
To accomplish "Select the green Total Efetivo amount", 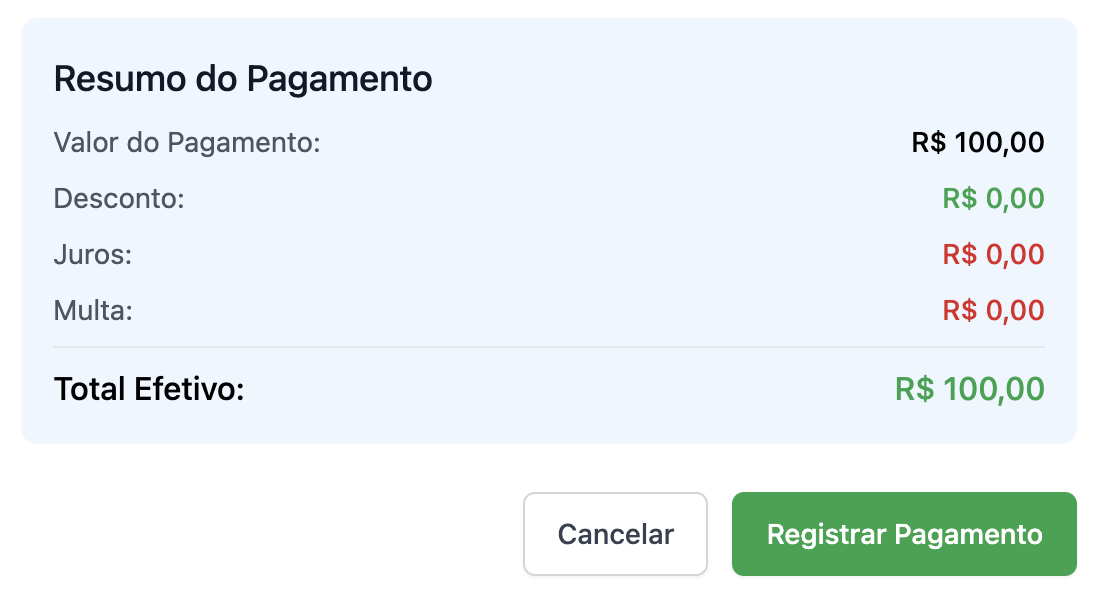I will coord(969,389).
